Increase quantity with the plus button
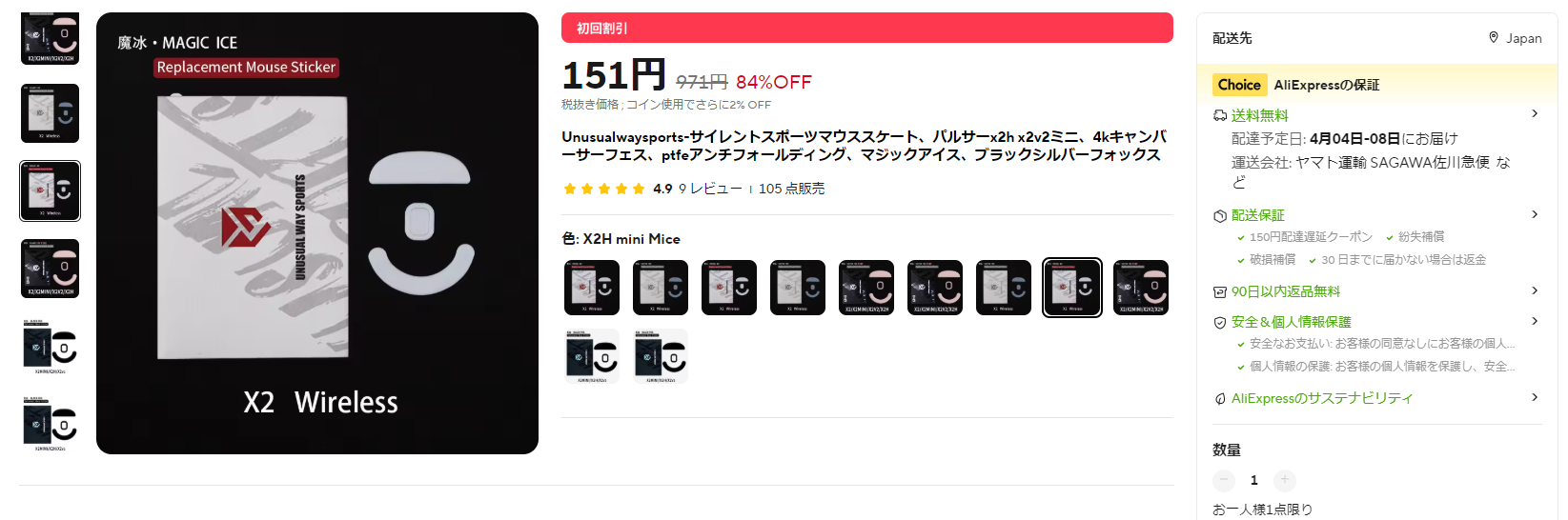1568x520 pixels. 1284,480
